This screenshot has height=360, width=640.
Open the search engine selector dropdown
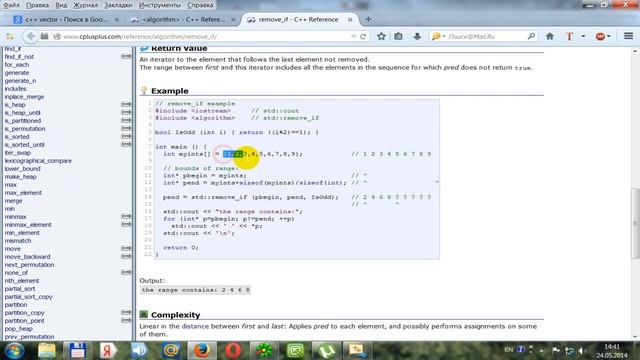click(x=438, y=36)
